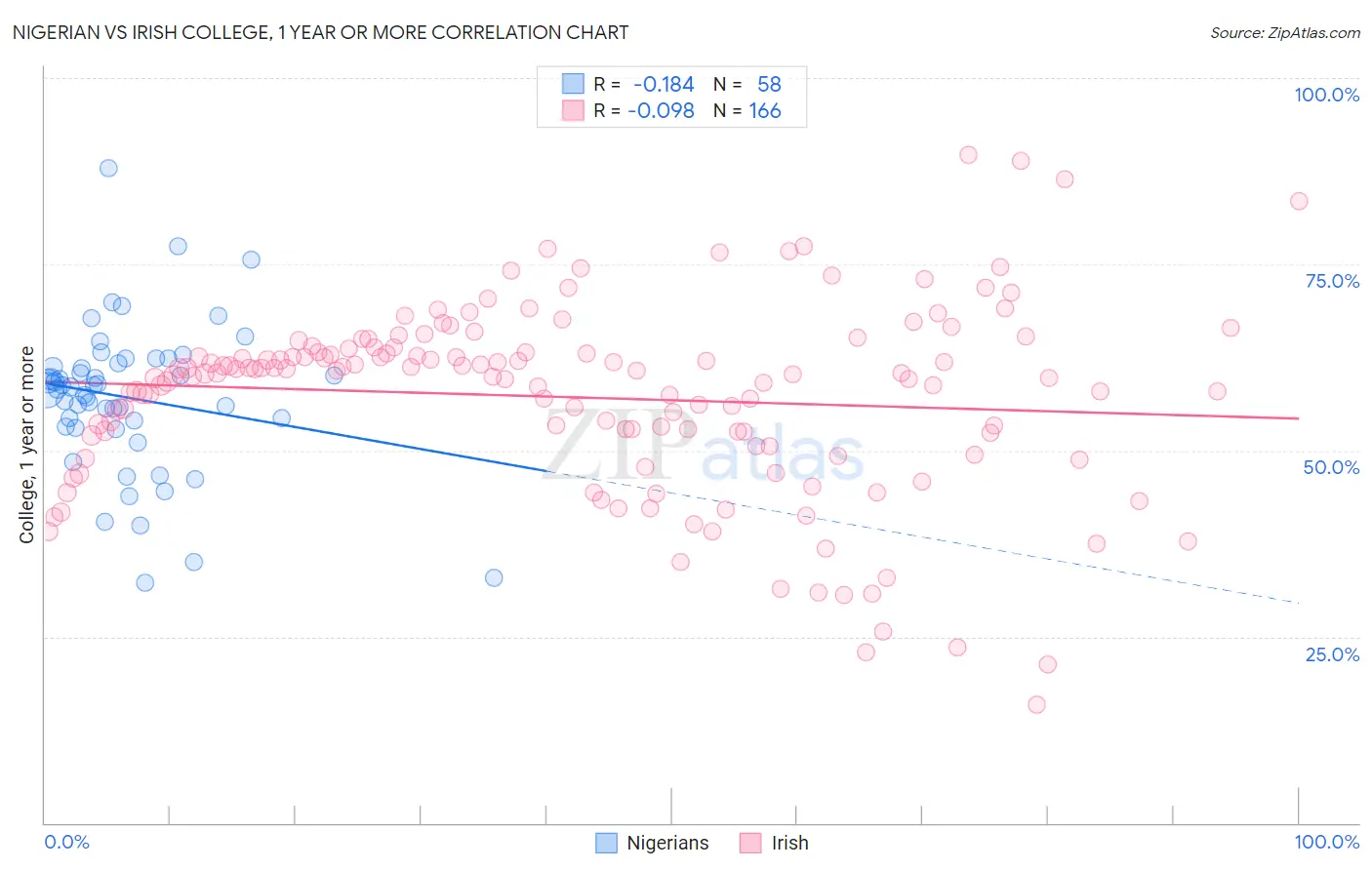Click the pink Irish legend swatch
Screen dimensions: 1372x870
click(x=750, y=843)
